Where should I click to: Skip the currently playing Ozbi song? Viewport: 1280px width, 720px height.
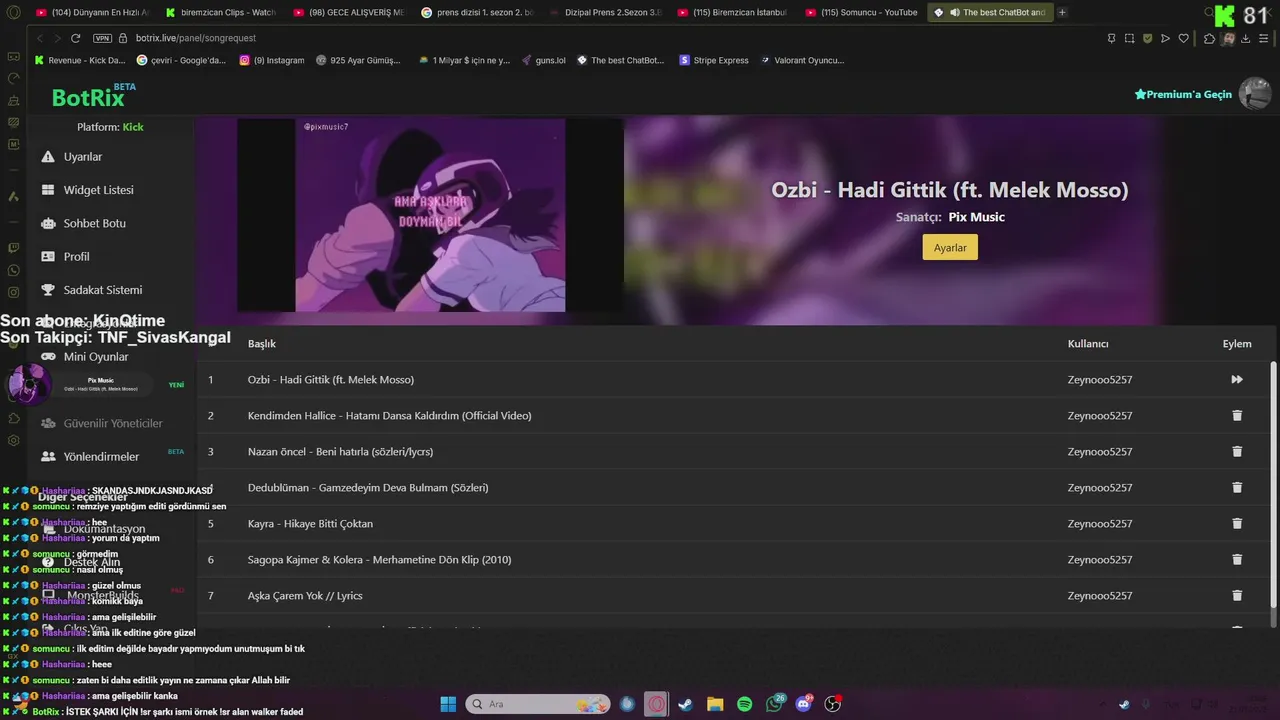[1237, 379]
